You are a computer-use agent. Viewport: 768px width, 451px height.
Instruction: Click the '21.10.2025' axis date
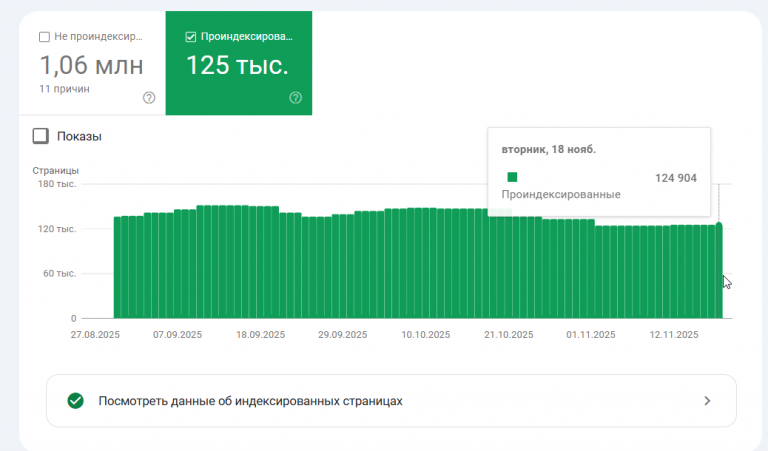click(509, 335)
